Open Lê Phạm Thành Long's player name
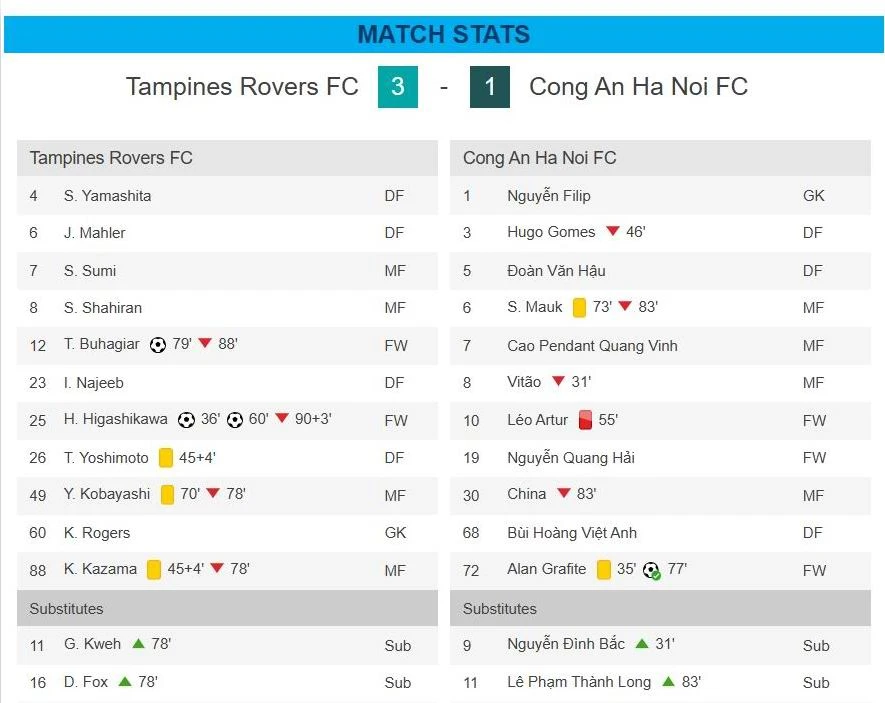 pyautogui.click(x=578, y=682)
